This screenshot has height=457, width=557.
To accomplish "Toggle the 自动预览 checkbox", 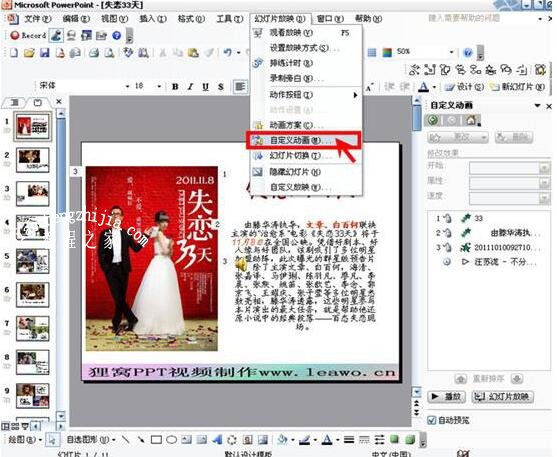I will [x=432, y=420].
